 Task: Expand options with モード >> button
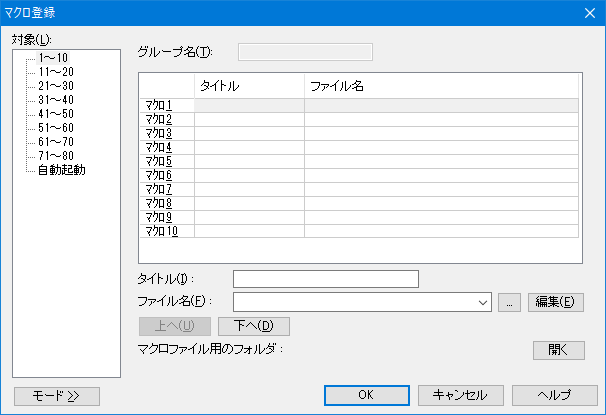[x=57, y=395]
